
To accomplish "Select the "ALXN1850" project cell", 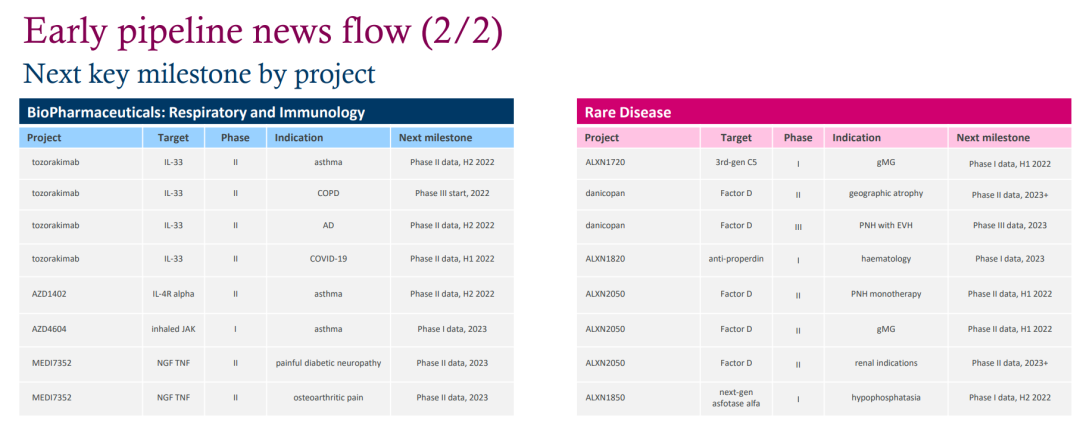I will tap(638, 398).
